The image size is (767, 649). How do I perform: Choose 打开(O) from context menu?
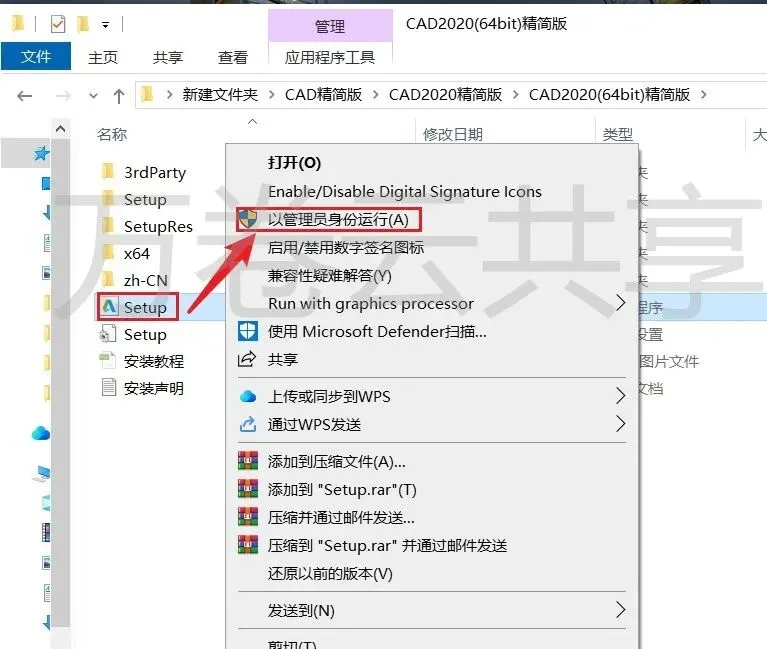coord(294,162)
